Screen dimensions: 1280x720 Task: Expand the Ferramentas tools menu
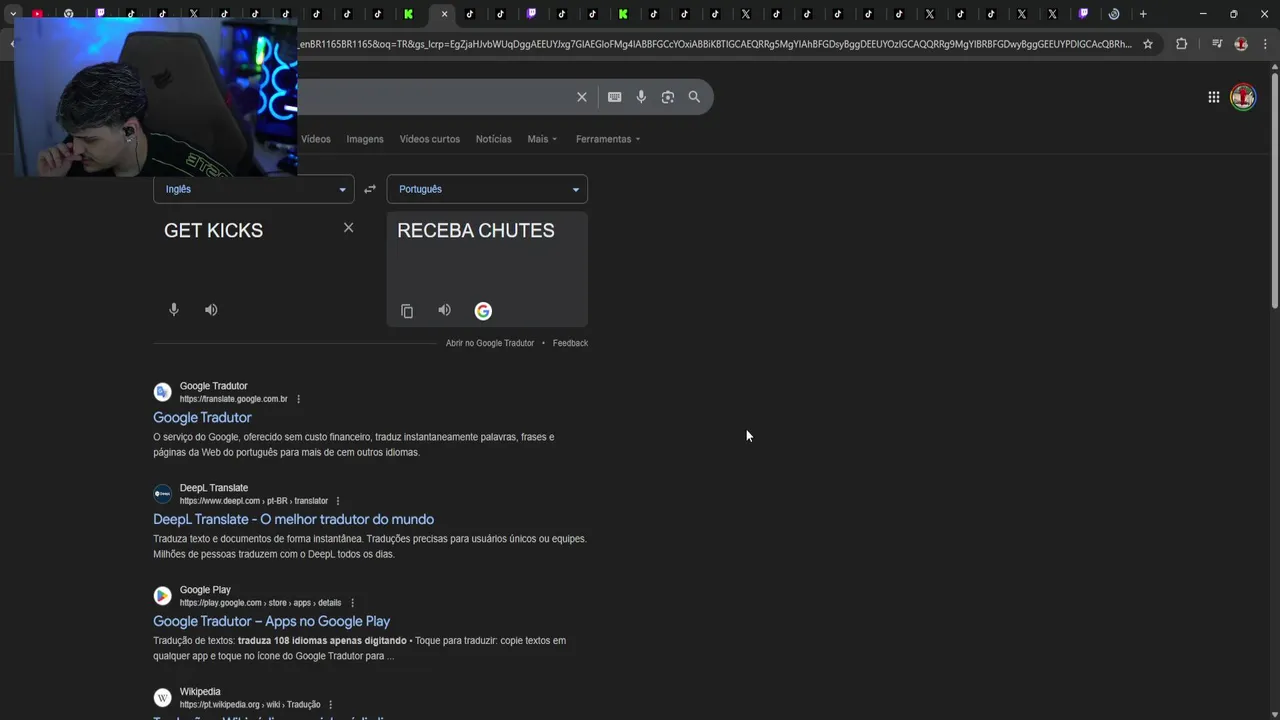[x=608, y=139]
